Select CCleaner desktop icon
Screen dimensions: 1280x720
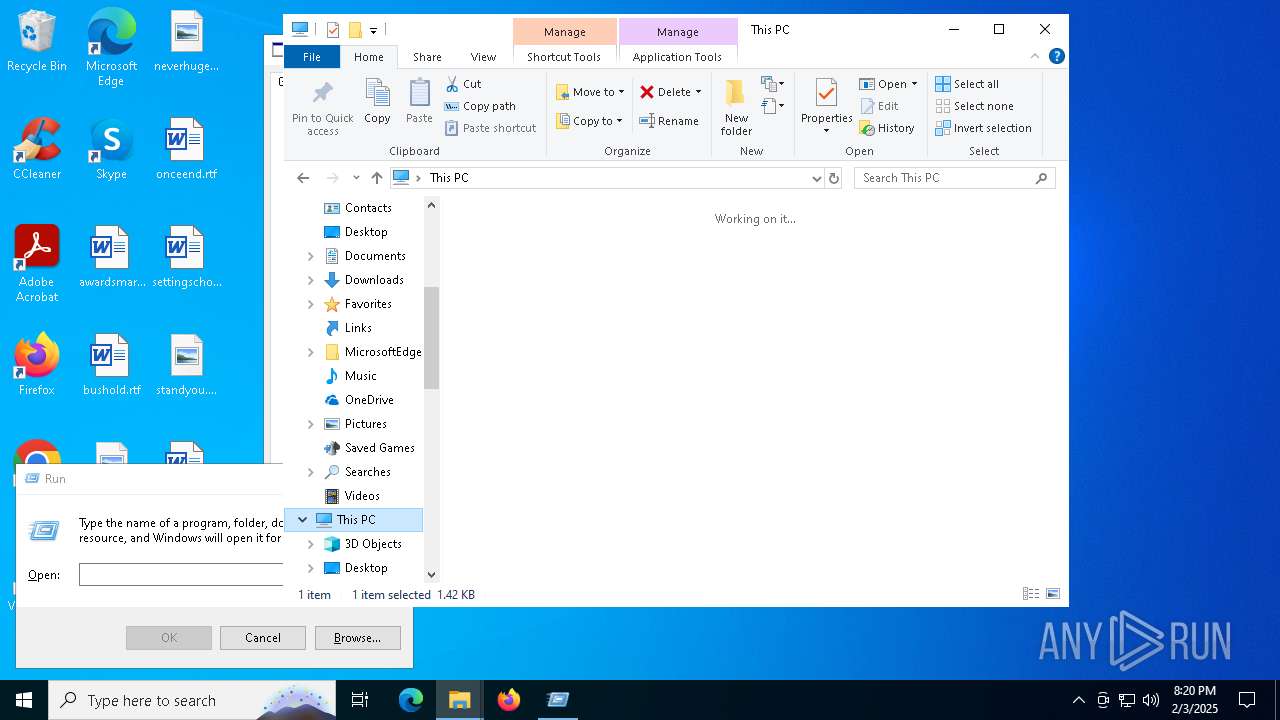coord(37,149)
